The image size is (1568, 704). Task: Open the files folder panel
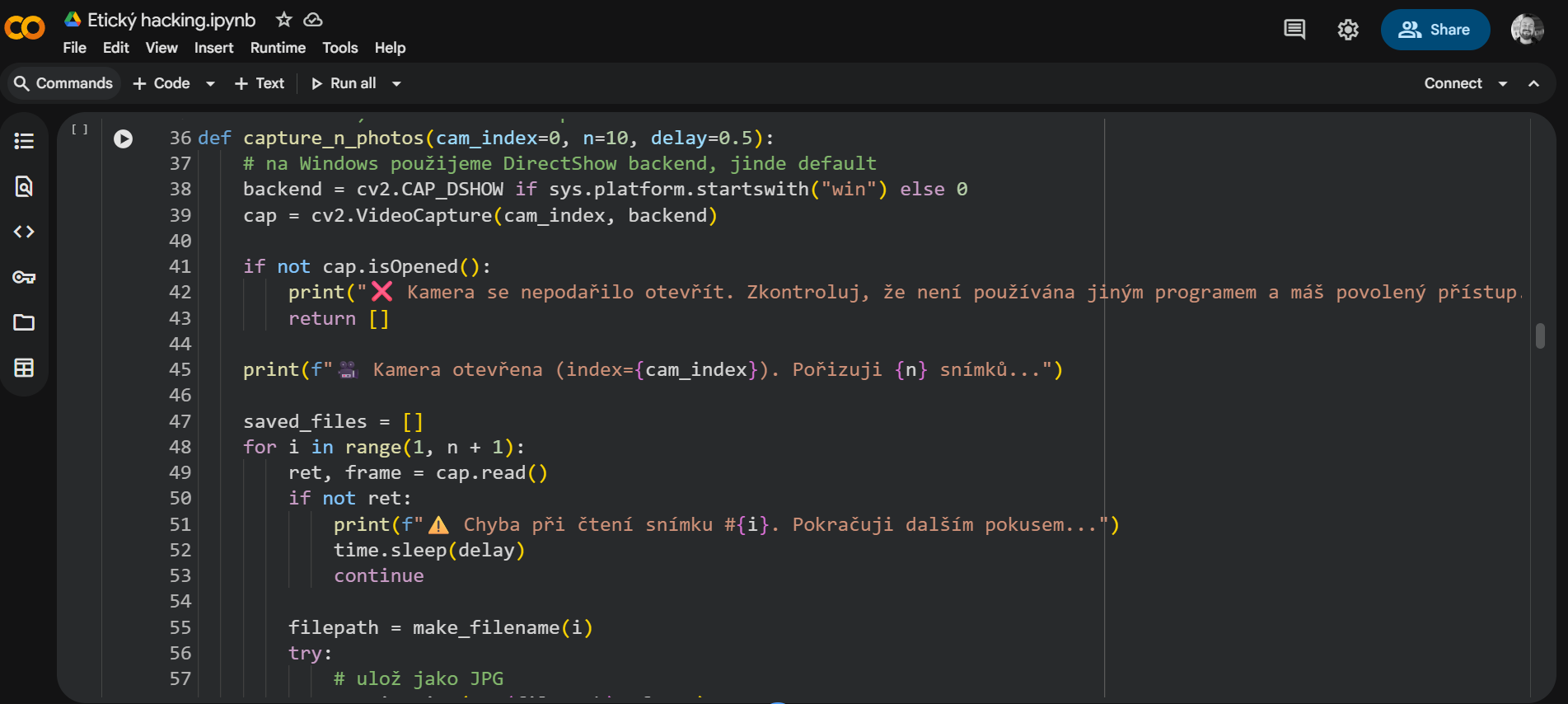pos(24,322)
